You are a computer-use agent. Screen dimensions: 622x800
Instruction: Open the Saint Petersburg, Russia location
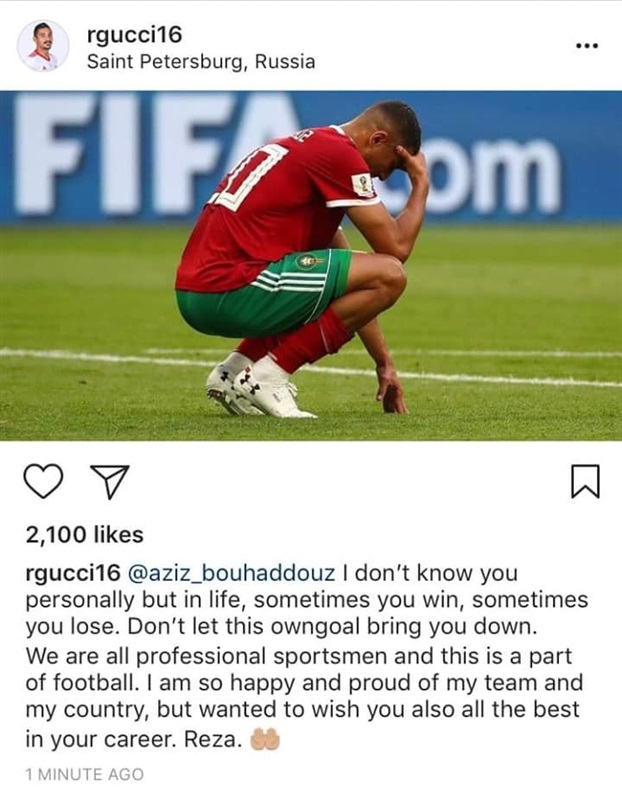tap(201, 62)
